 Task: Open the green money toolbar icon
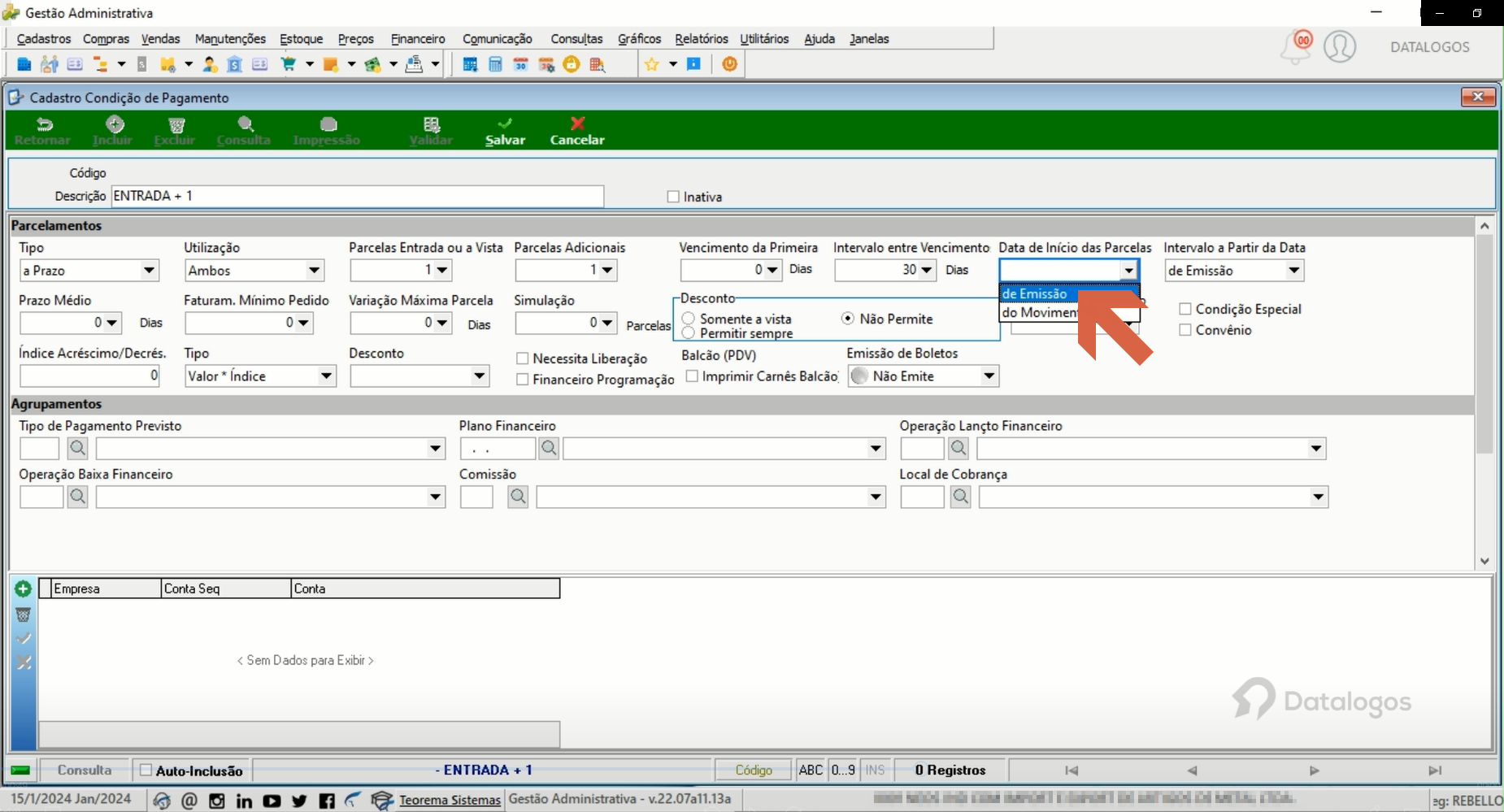tap(372, 64)
